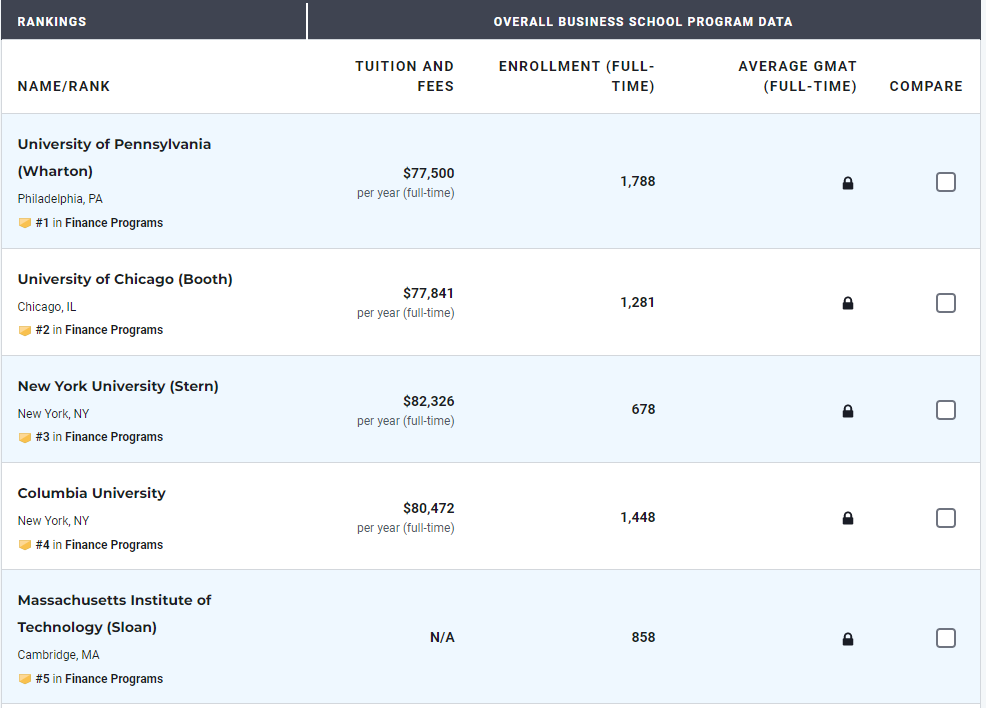Click the N/A tuition cell for MIT
Viewport: 986px width, 708px height.
coord(442,638)
